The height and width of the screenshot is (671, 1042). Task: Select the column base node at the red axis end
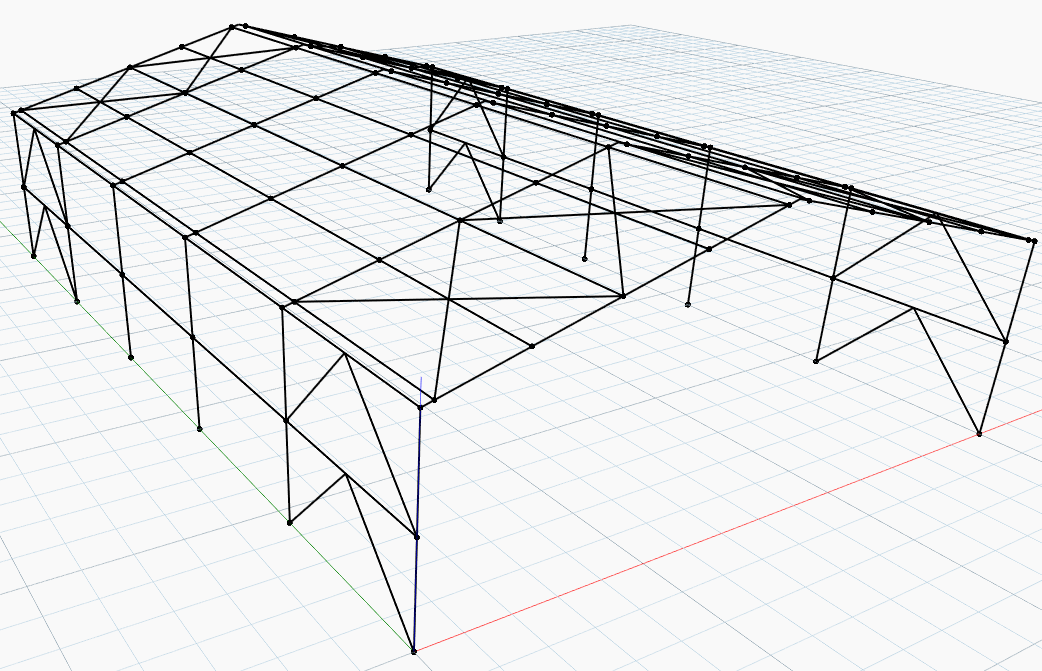pos(979,434)
